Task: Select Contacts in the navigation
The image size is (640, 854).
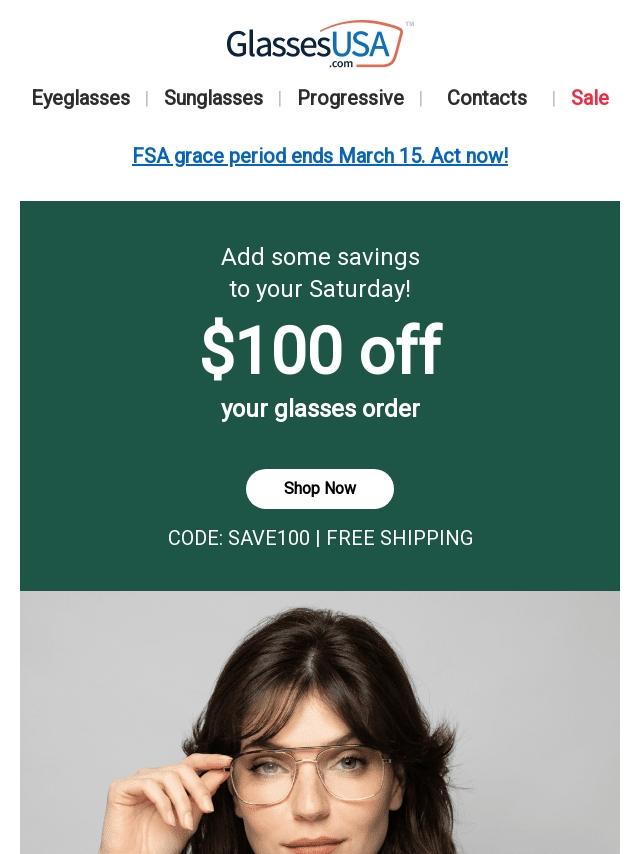Action: point(486,98)
